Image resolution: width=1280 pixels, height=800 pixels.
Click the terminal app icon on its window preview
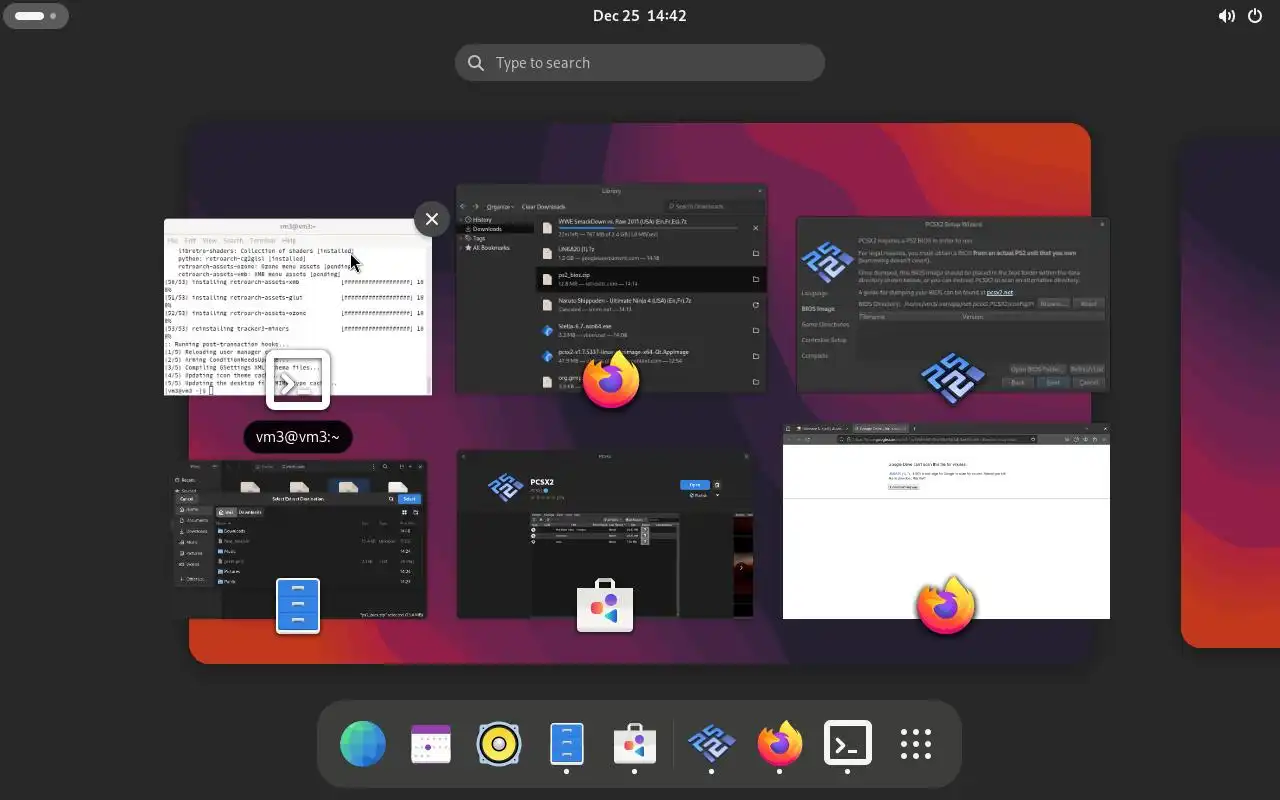[x=298, y=380]
